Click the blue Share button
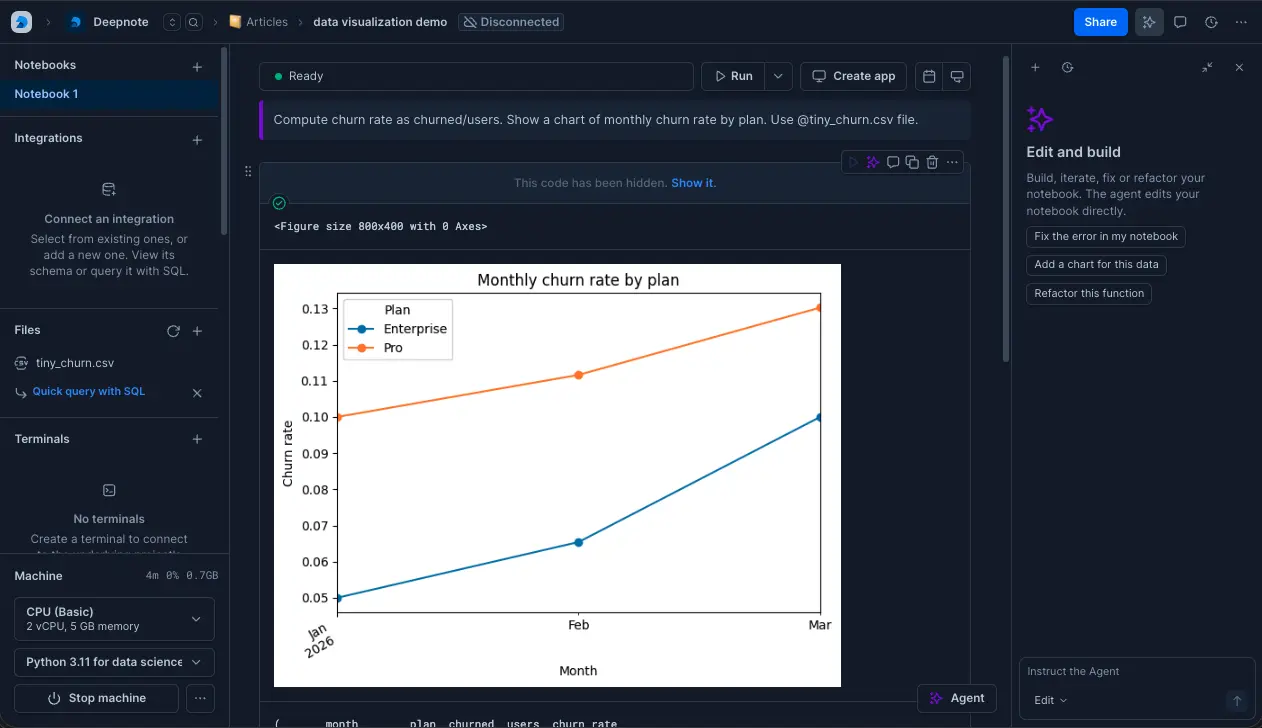Screen dimensions: 1262x728 click(1100, 22)
